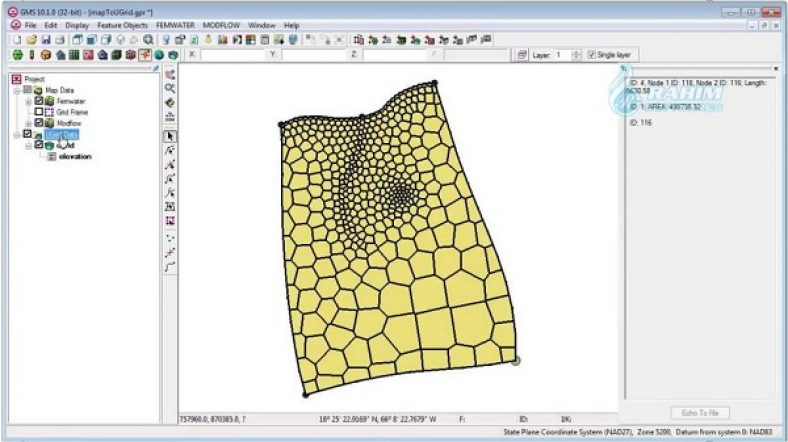Screen dimensions: 788x442
Task: Expand the Femwater tree node
Action: tap(29, 101)
